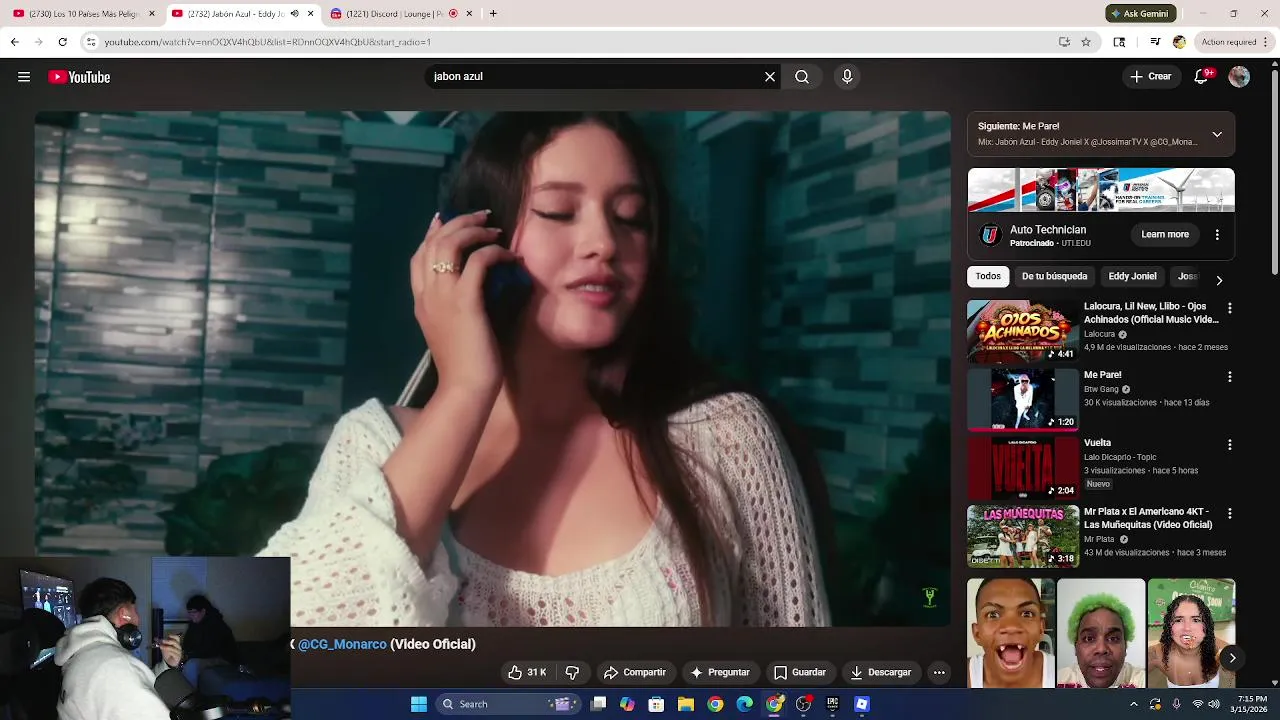Open options for Ojos Achinados video
The width and height of the screenshot is (1280, 720).
pos(1230,309)
